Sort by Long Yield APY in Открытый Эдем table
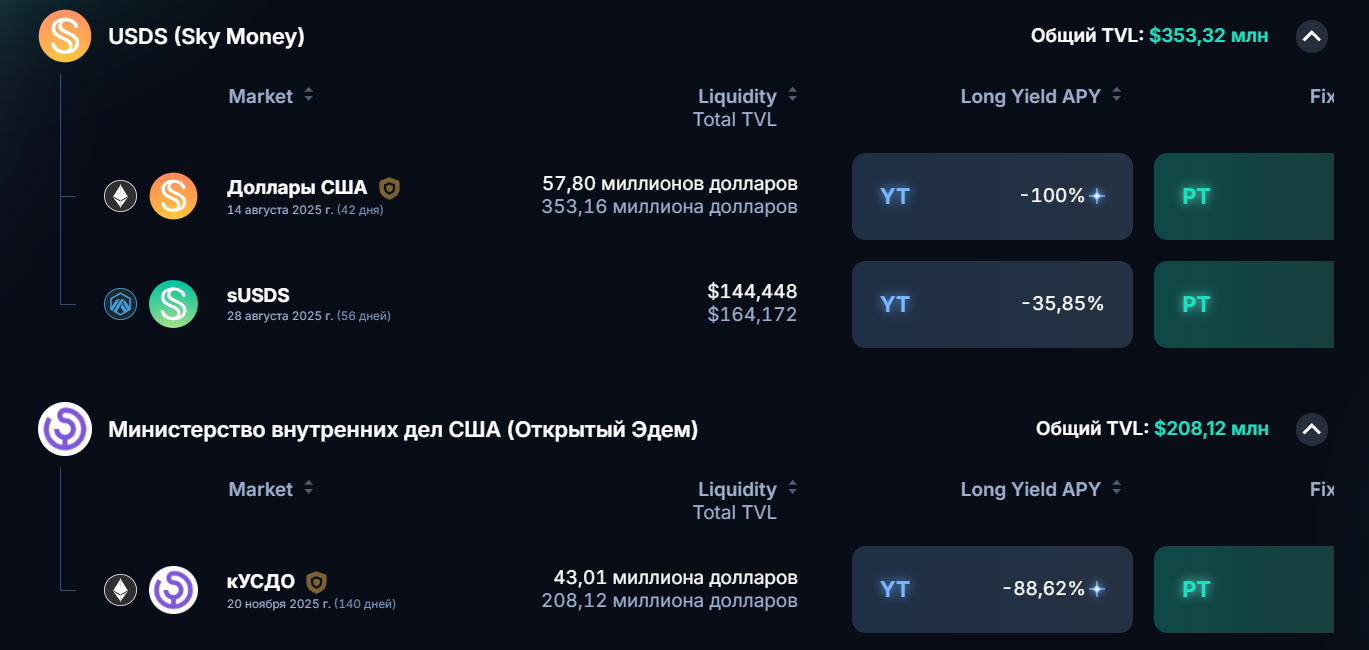This screenshot has width=1369, height=650. [x=1041, y=489]
